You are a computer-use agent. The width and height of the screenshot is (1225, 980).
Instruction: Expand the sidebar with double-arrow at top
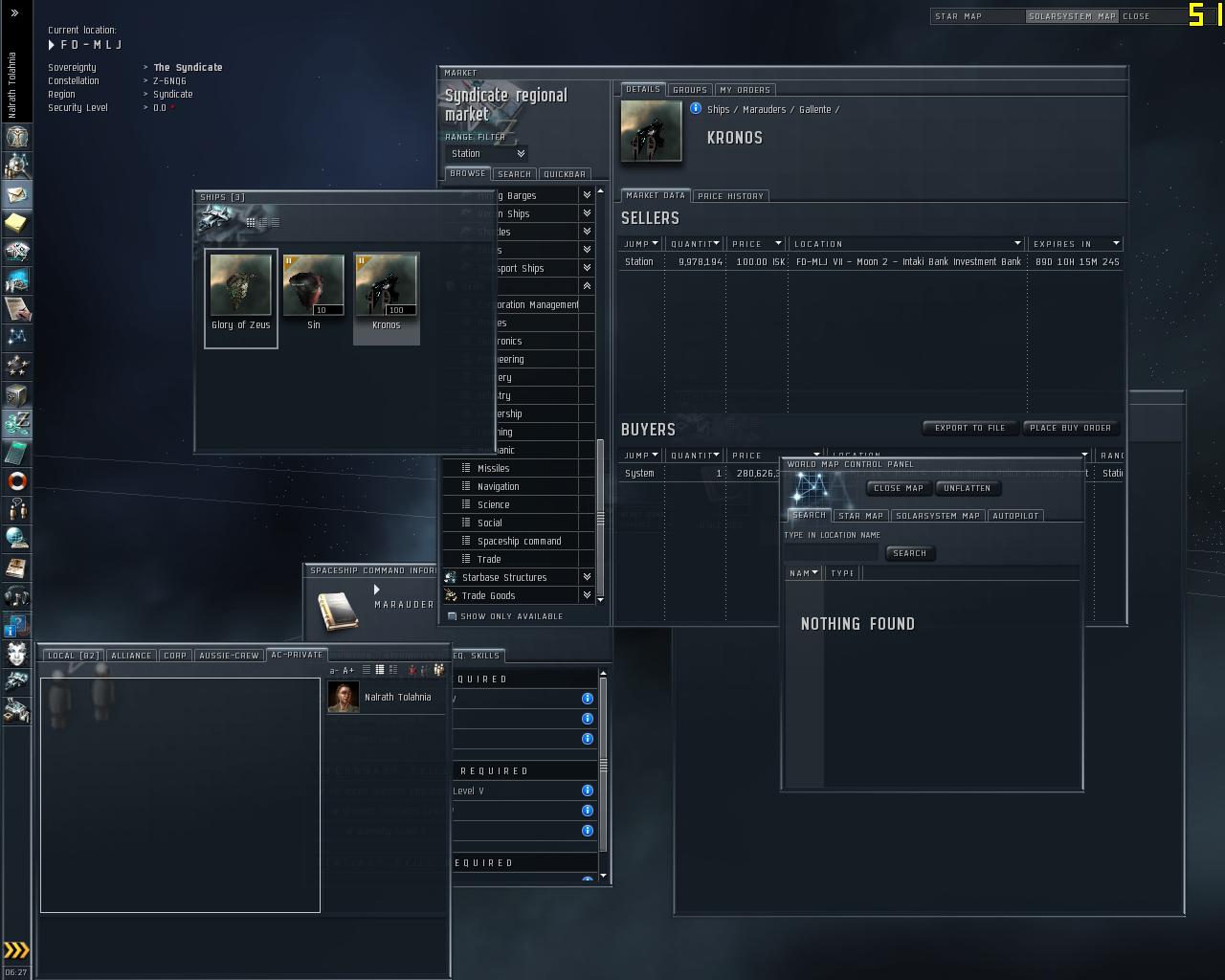pos(14,13)
